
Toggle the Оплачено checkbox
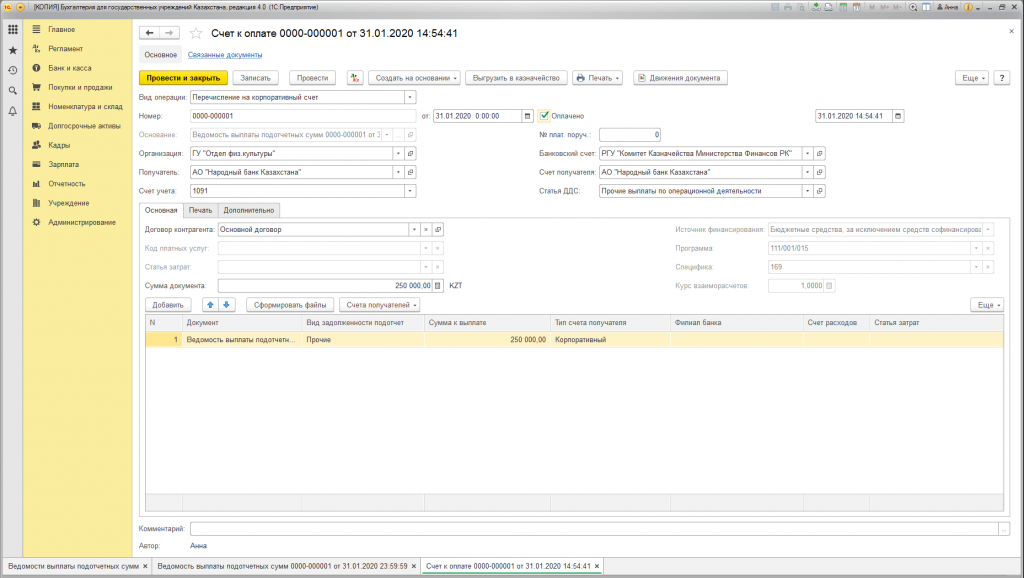tap(544, 116)
